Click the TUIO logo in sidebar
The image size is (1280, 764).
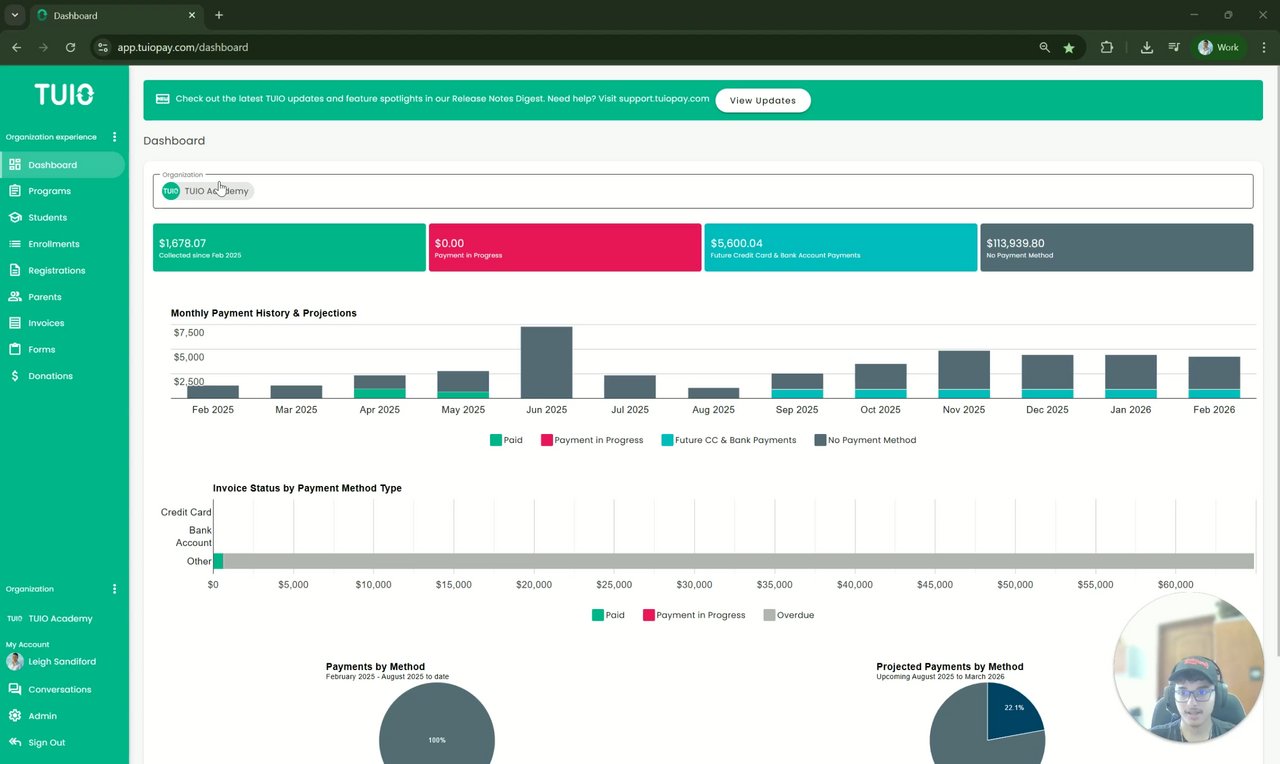[x=64, y=94]
